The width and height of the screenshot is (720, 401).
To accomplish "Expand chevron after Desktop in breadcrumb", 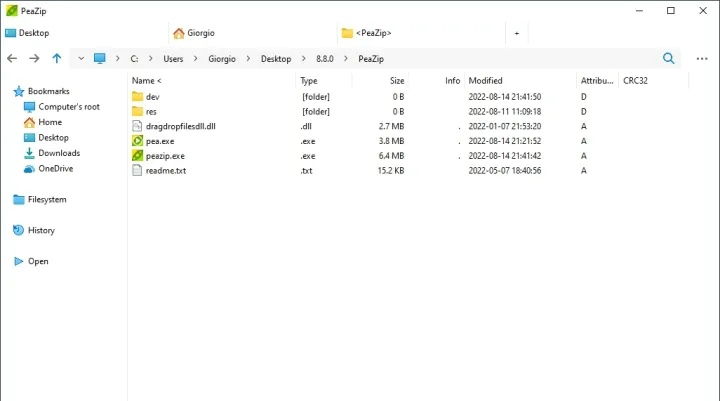I will click(304, 58).
